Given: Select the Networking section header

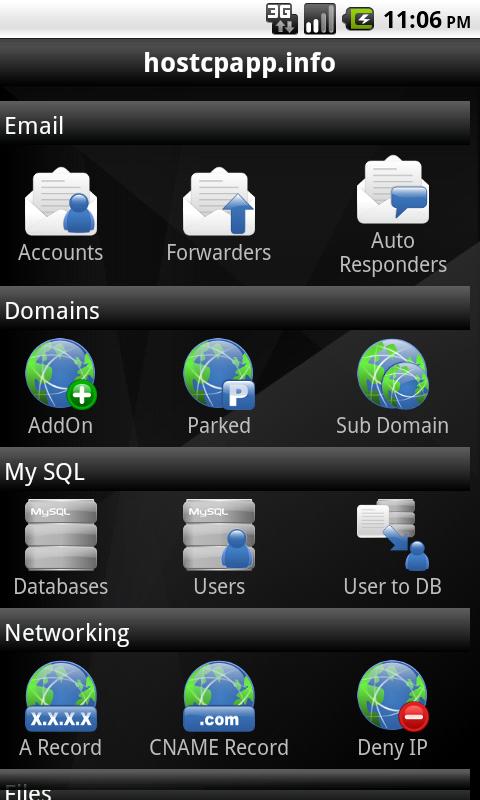Looking at the screenshot, I should click(235, 630).
